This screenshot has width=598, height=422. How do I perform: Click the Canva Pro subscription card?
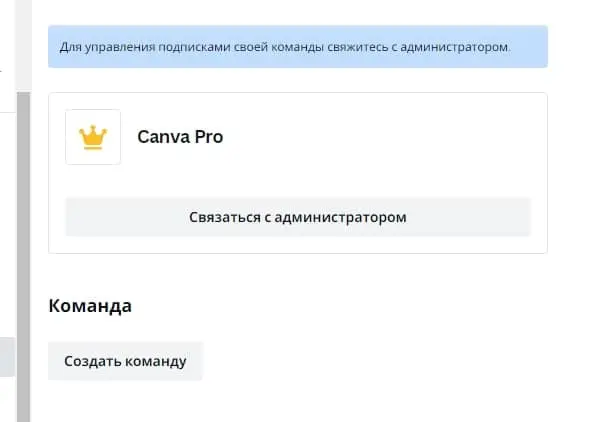click(298, 173)
